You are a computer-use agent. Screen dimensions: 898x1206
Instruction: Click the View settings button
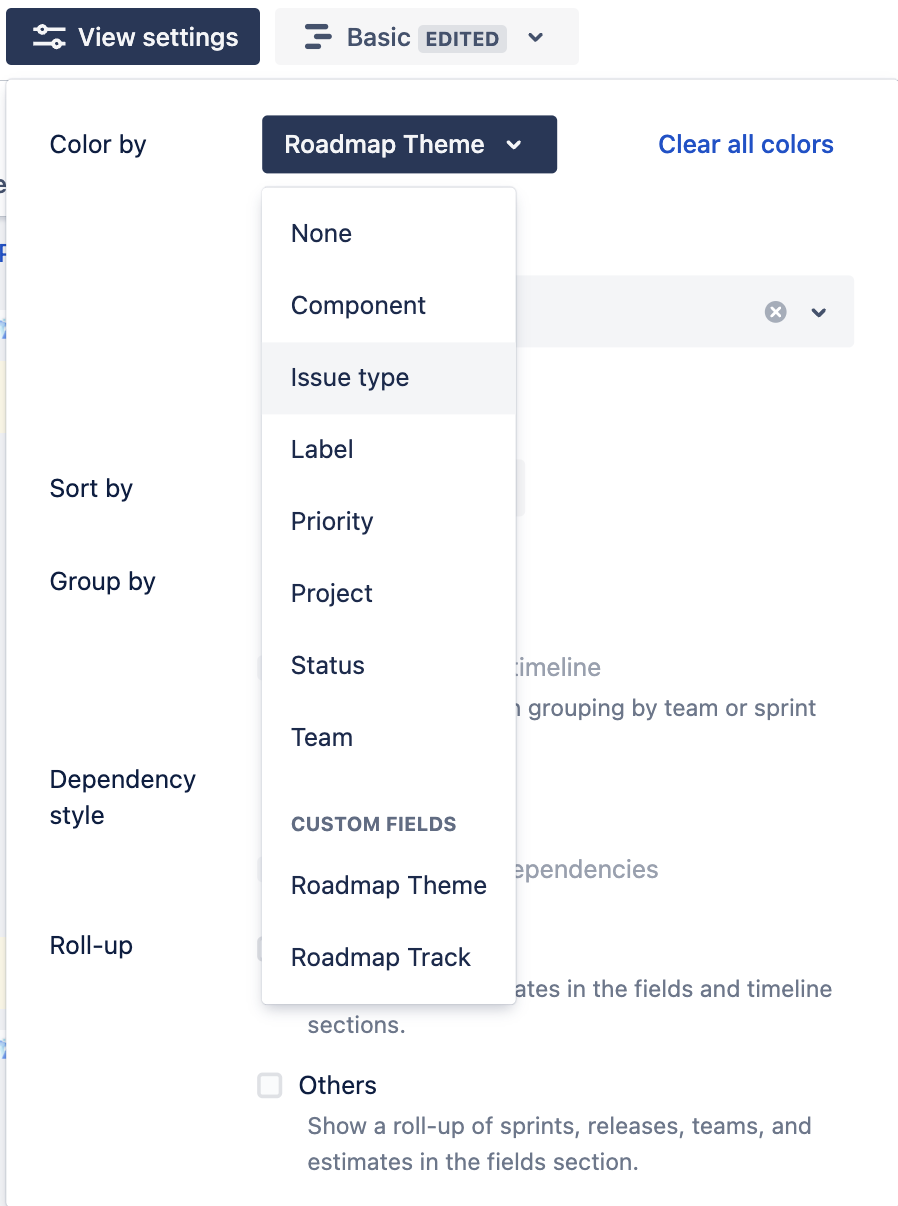[132, 36]
